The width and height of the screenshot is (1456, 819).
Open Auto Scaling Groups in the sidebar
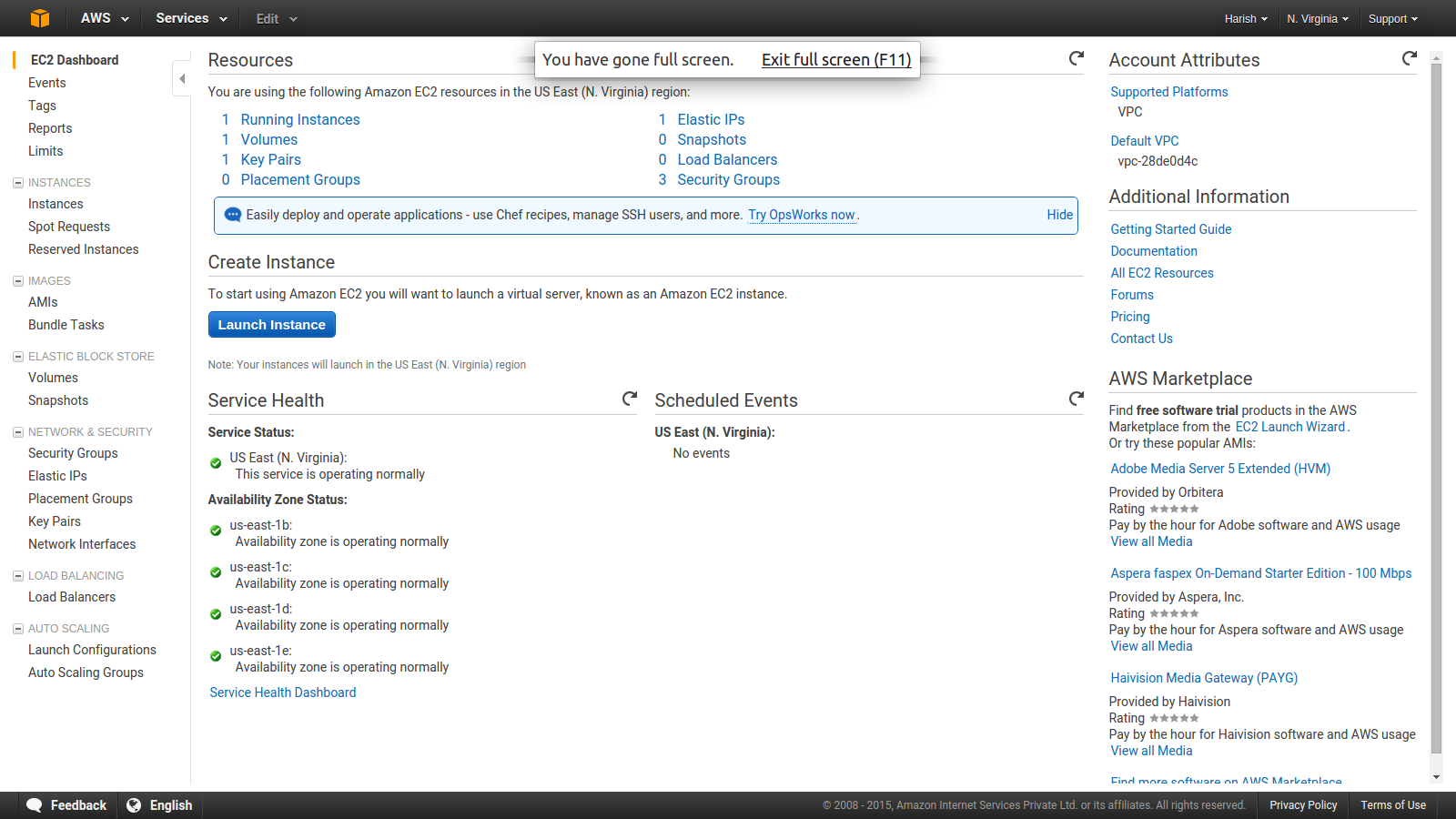tap(86, 672)
